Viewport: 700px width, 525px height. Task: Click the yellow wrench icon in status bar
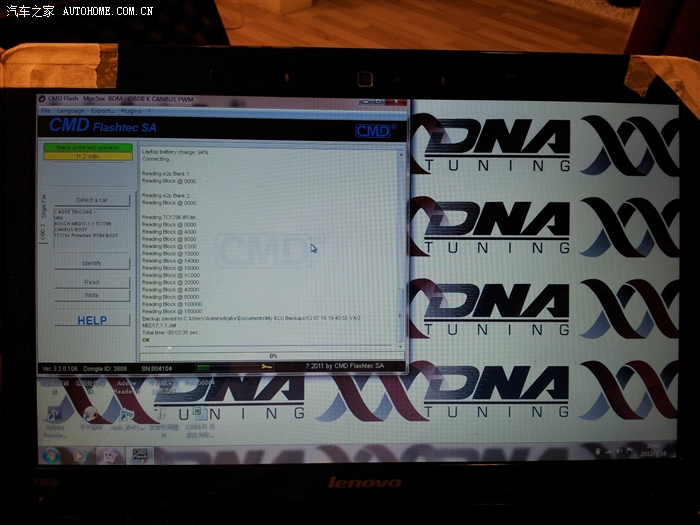click(267, 367)
